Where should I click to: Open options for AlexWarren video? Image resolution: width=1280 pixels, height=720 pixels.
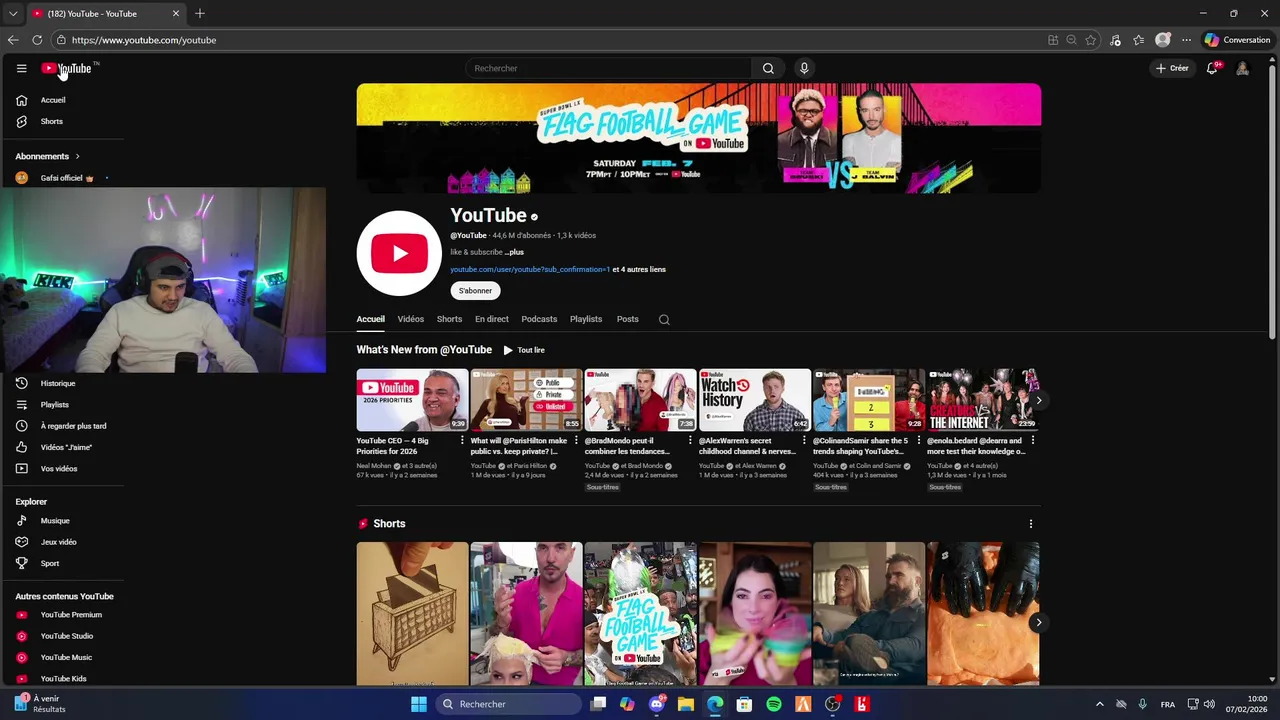(x=804, y=440)
